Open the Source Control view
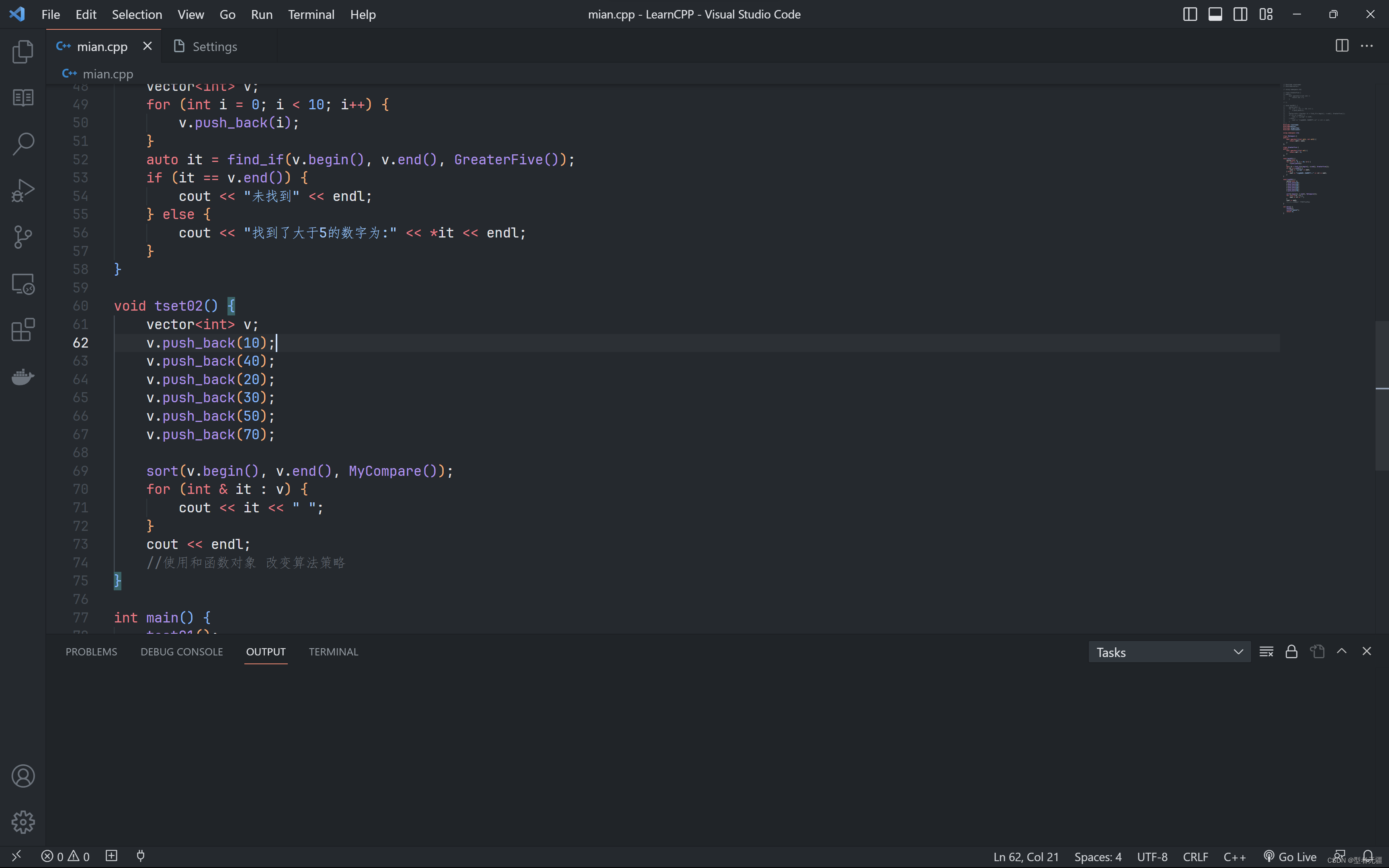 tap(23, 237)
